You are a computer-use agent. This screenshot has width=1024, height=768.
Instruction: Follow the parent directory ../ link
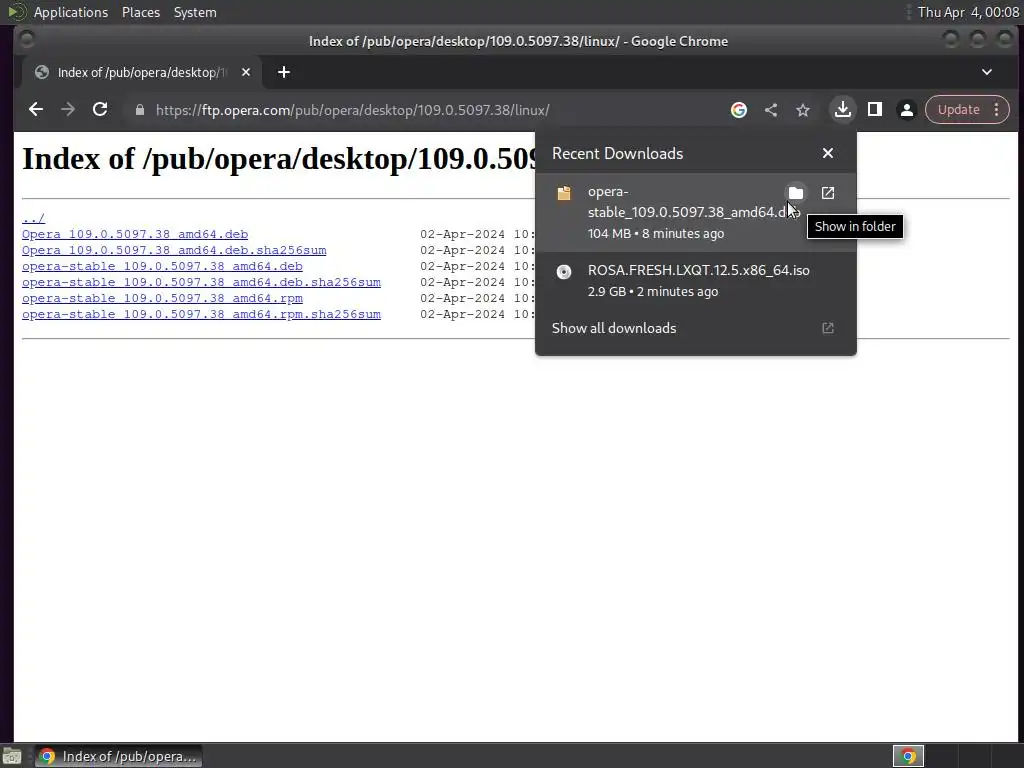33,218
